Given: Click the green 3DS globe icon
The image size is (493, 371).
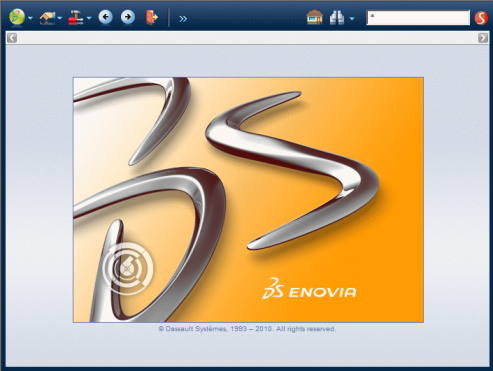Looking at the screenshot, I should (17, 17).
